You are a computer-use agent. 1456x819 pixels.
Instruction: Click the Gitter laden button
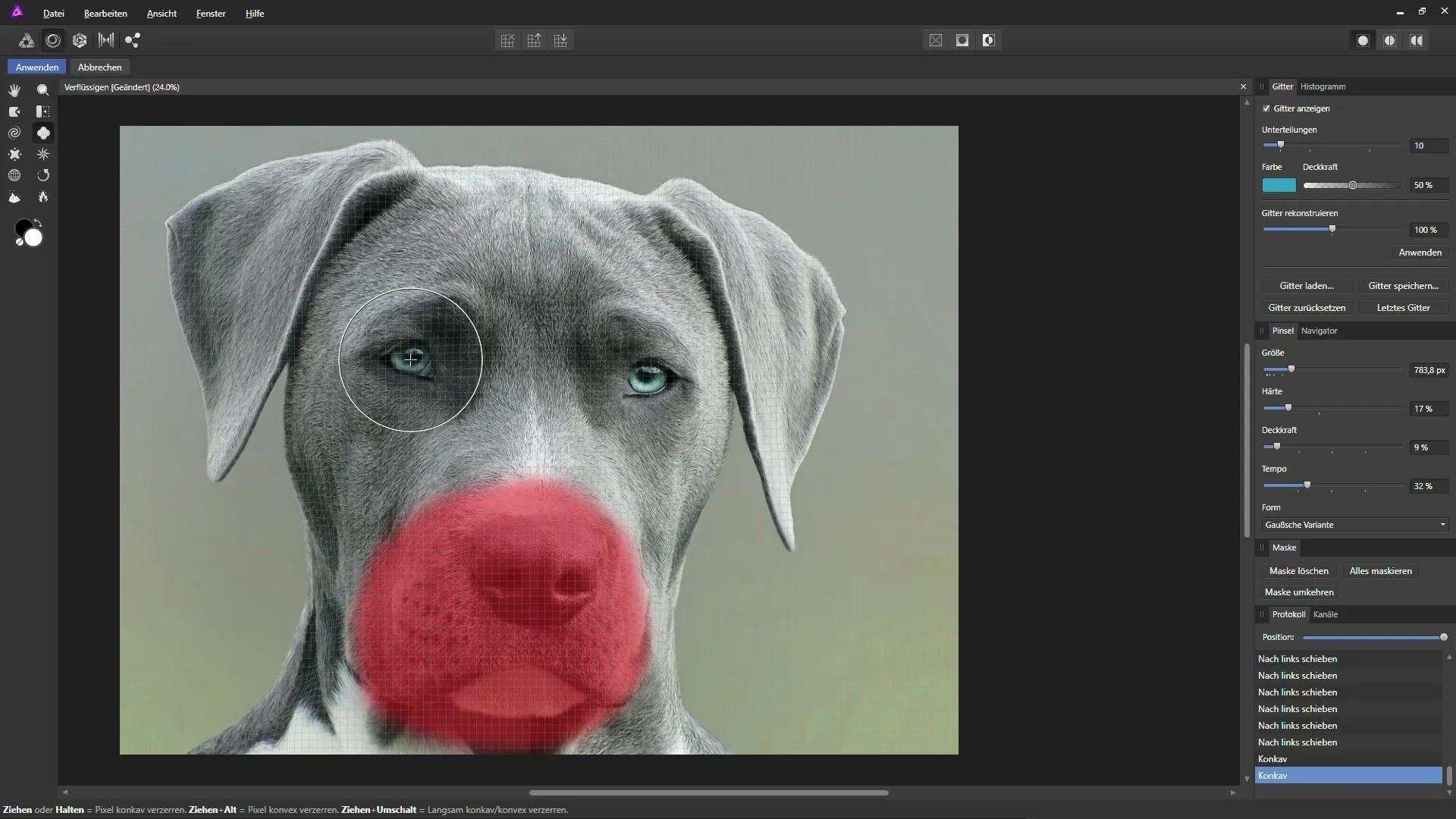point(1307,286)
